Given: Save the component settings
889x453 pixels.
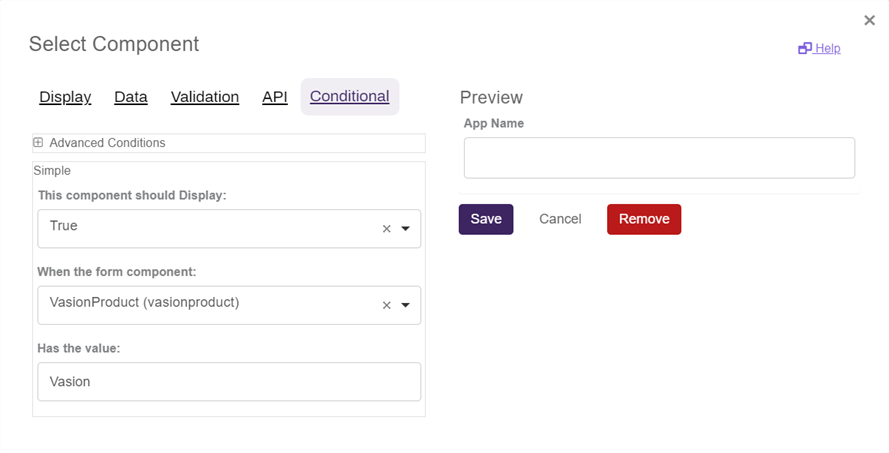Looking at the screenshot, I should [486, 219].
